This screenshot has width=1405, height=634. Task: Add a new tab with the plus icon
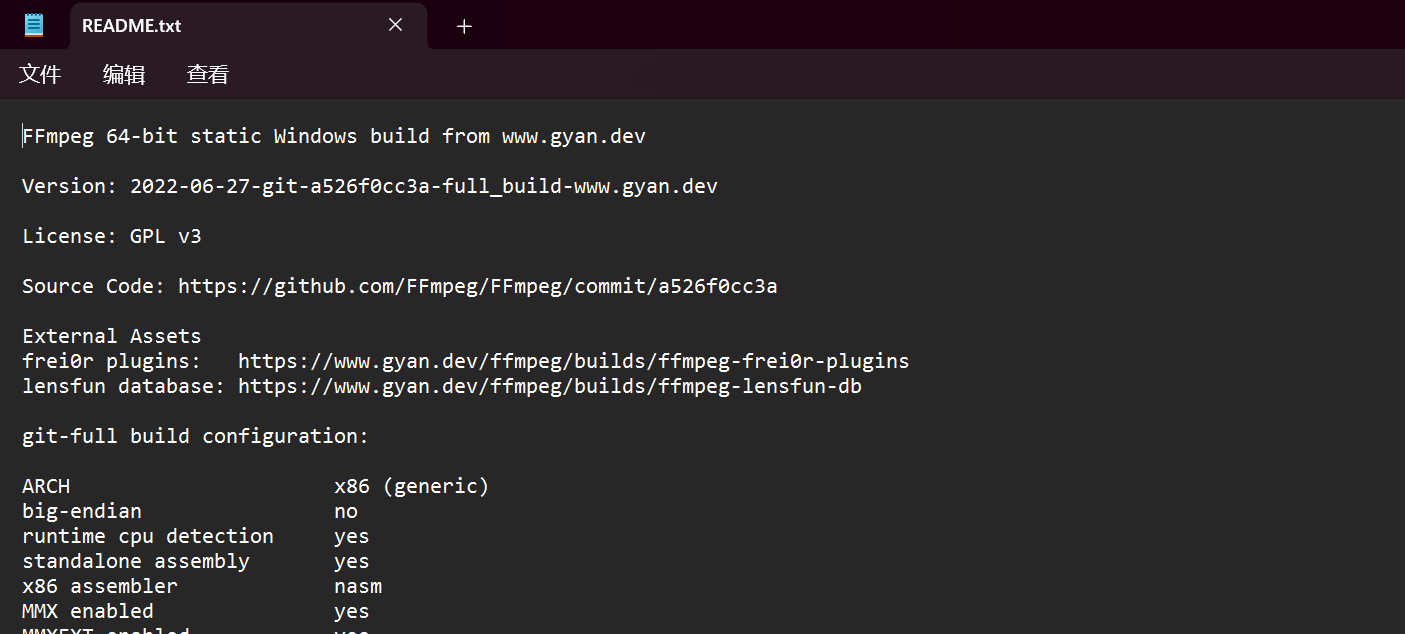click(464, 27)
